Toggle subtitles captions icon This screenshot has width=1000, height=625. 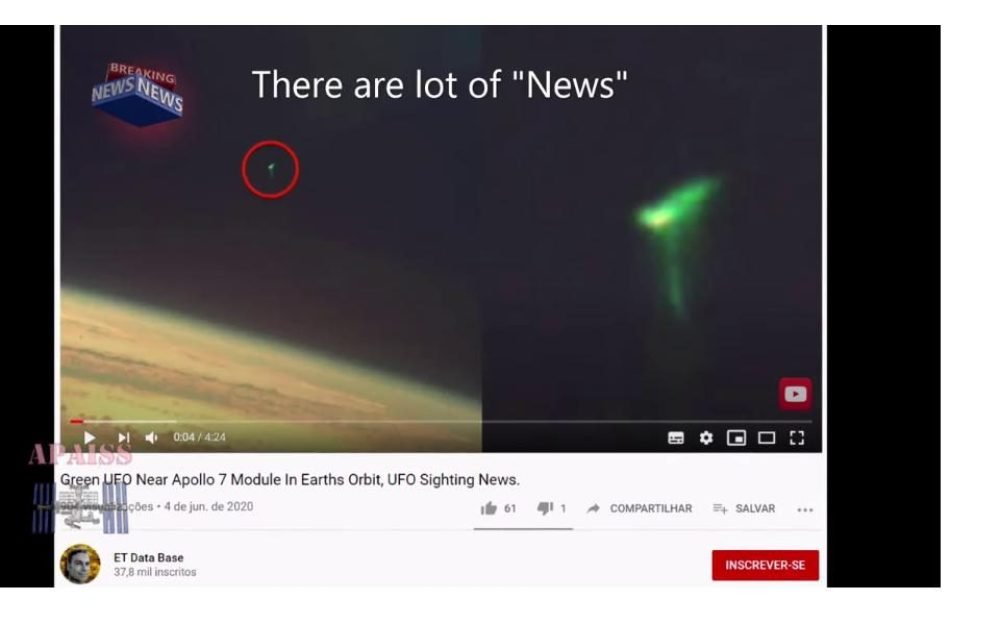coord(675,438)
